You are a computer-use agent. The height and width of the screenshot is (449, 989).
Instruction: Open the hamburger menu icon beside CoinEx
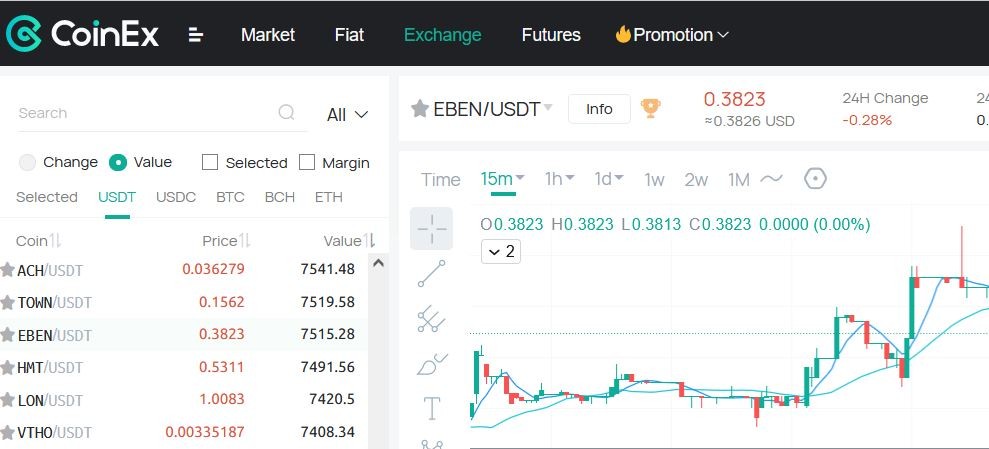pyautogui.click(x=196, y=35)
